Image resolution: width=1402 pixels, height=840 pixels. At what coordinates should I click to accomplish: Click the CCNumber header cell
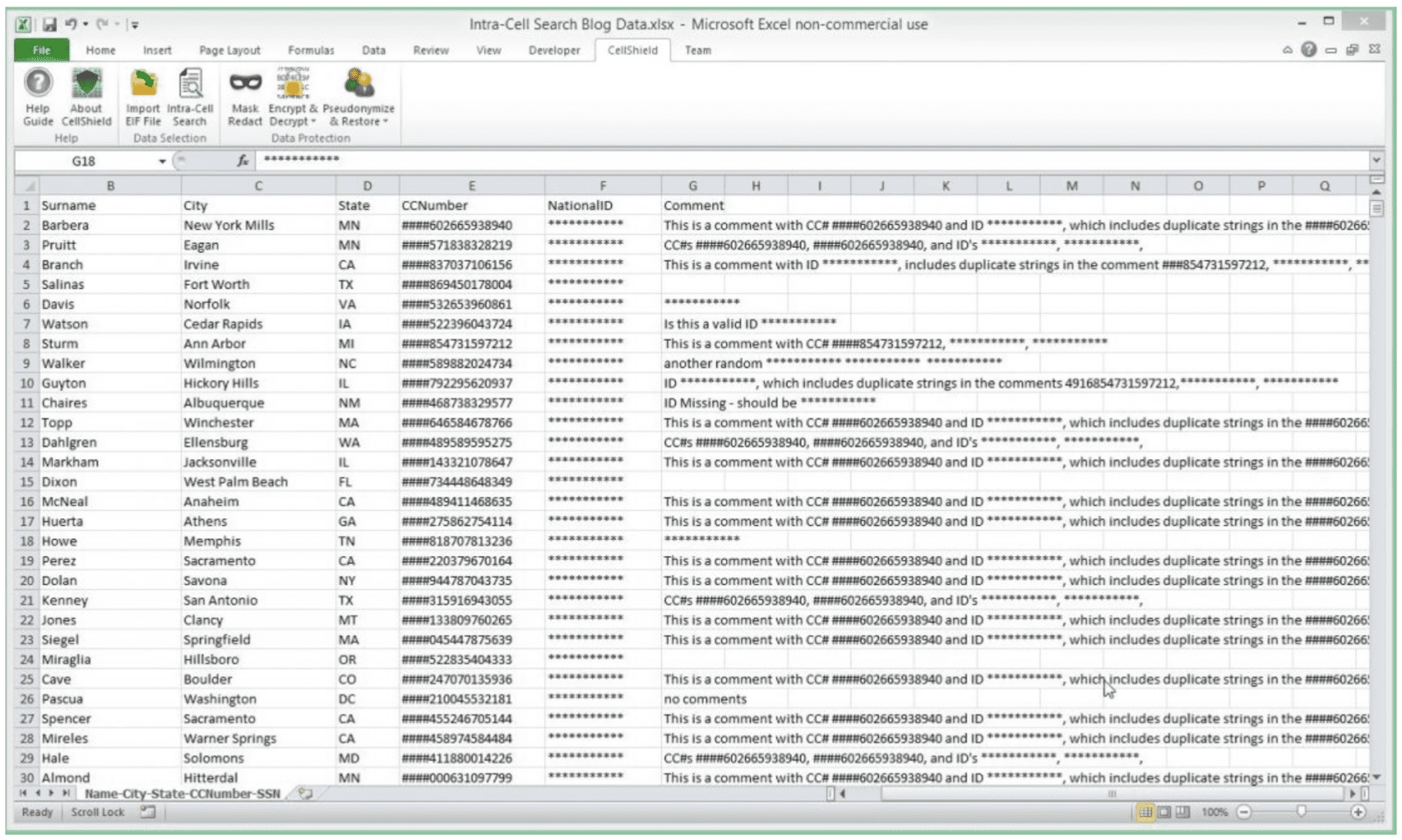coord(471,206)
